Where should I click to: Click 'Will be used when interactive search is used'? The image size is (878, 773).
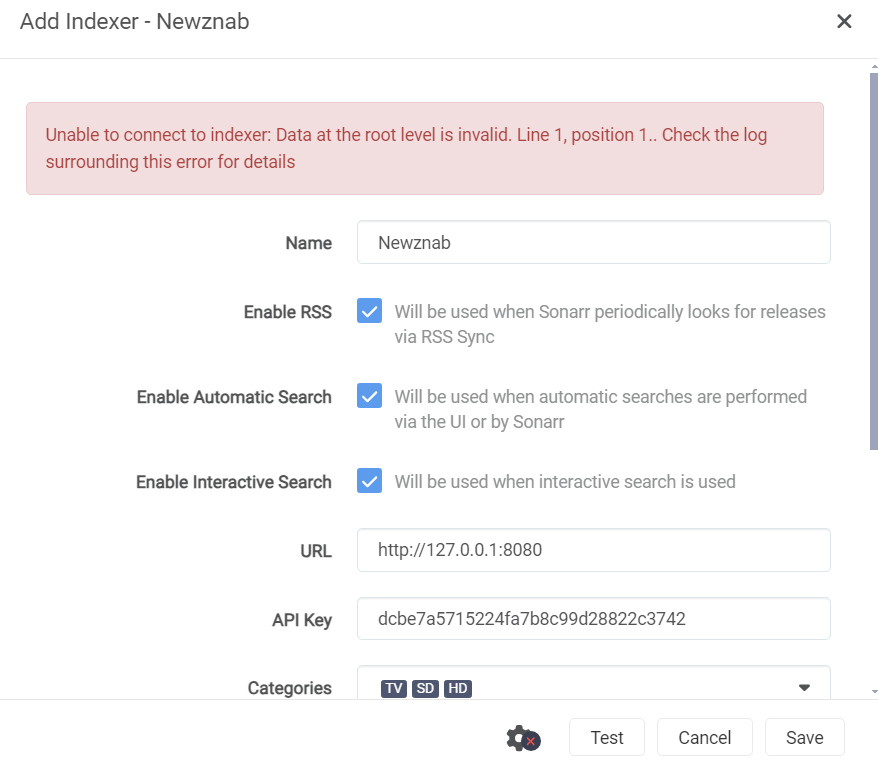(x=565, y=482)
